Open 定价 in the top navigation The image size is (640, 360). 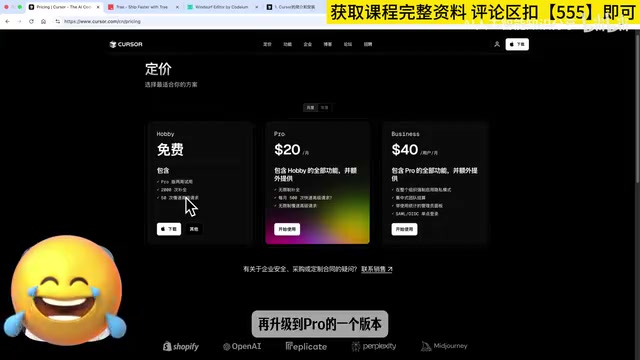pyautogui.click(x=267, y=44)
